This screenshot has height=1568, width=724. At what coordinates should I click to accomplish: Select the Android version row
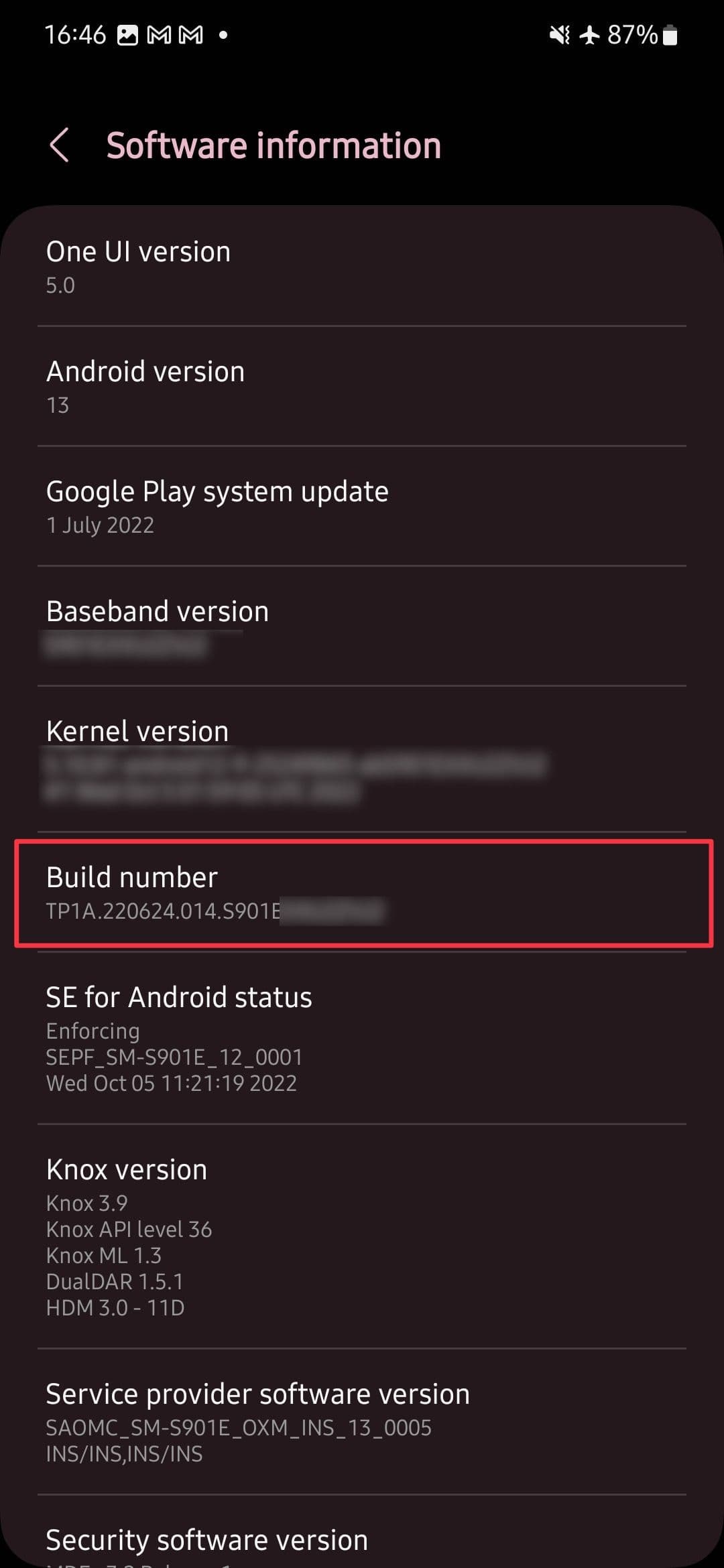click(x=362, y=387)
